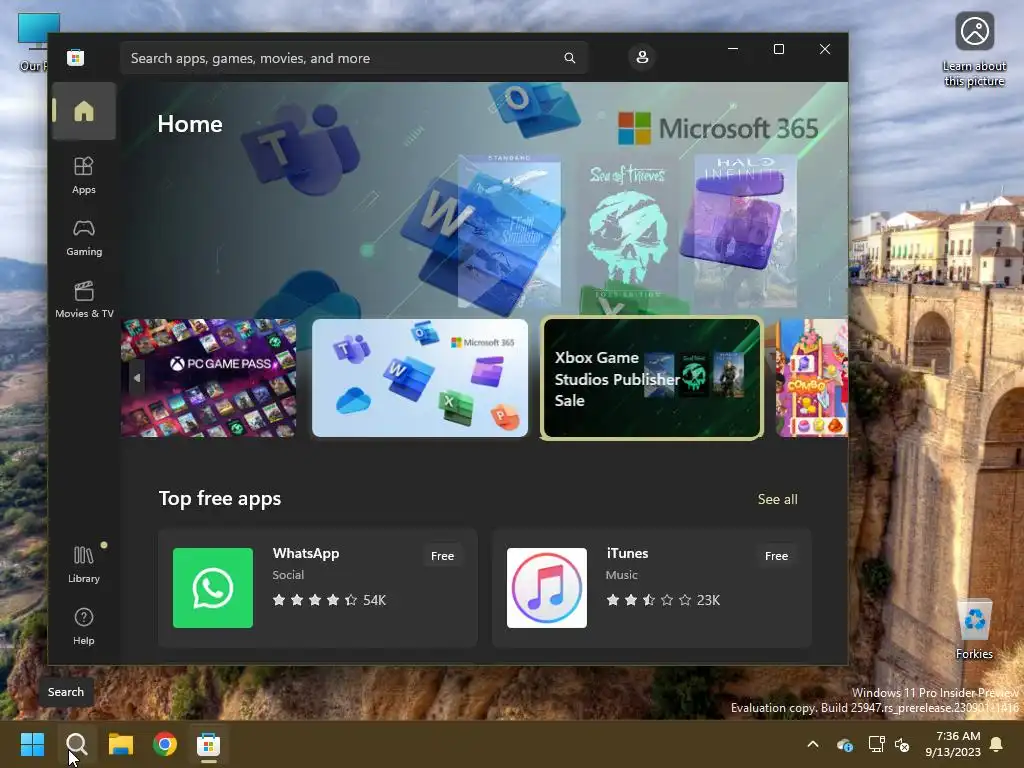Open taskbar Search
Image resolution: width=1024 pixels, height=768 pixels.
tap(76, 744)
